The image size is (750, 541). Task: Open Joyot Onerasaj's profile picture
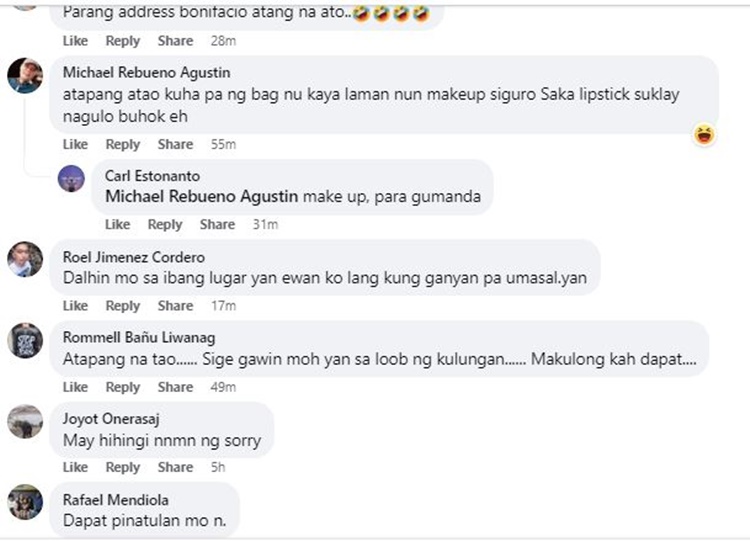point(24,421)
